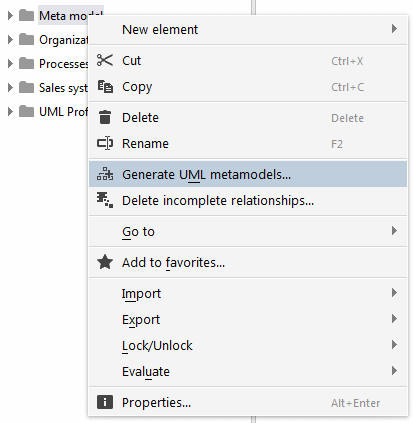The image size is (413, 423).
Task: Click the star Add to favorites icon
Action: 105,262
